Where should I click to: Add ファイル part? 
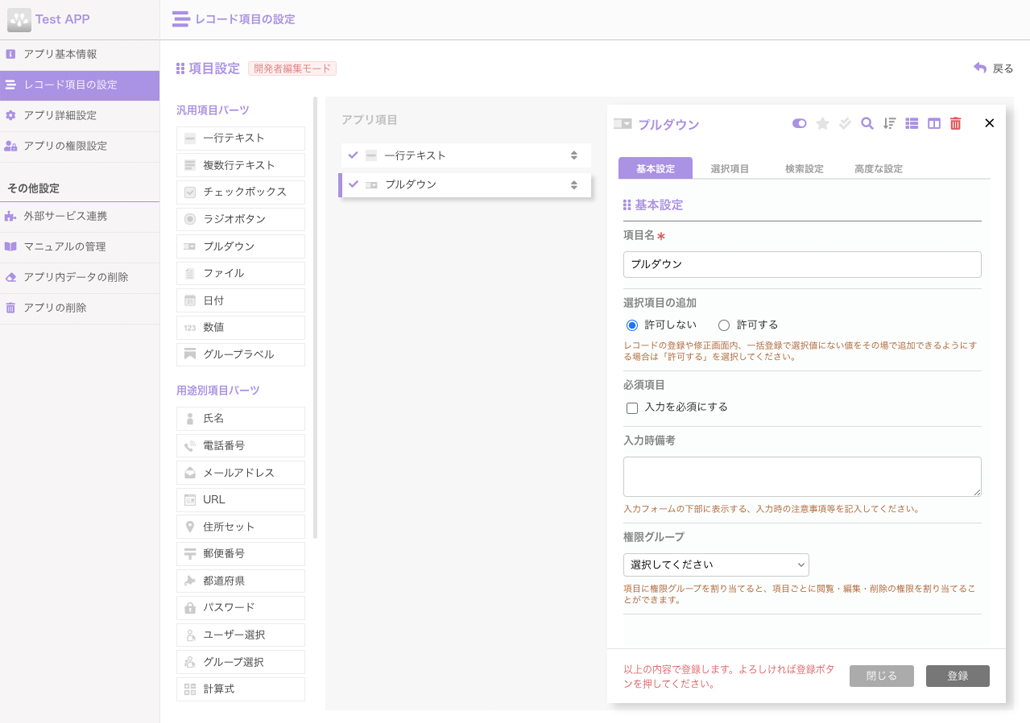240,273
